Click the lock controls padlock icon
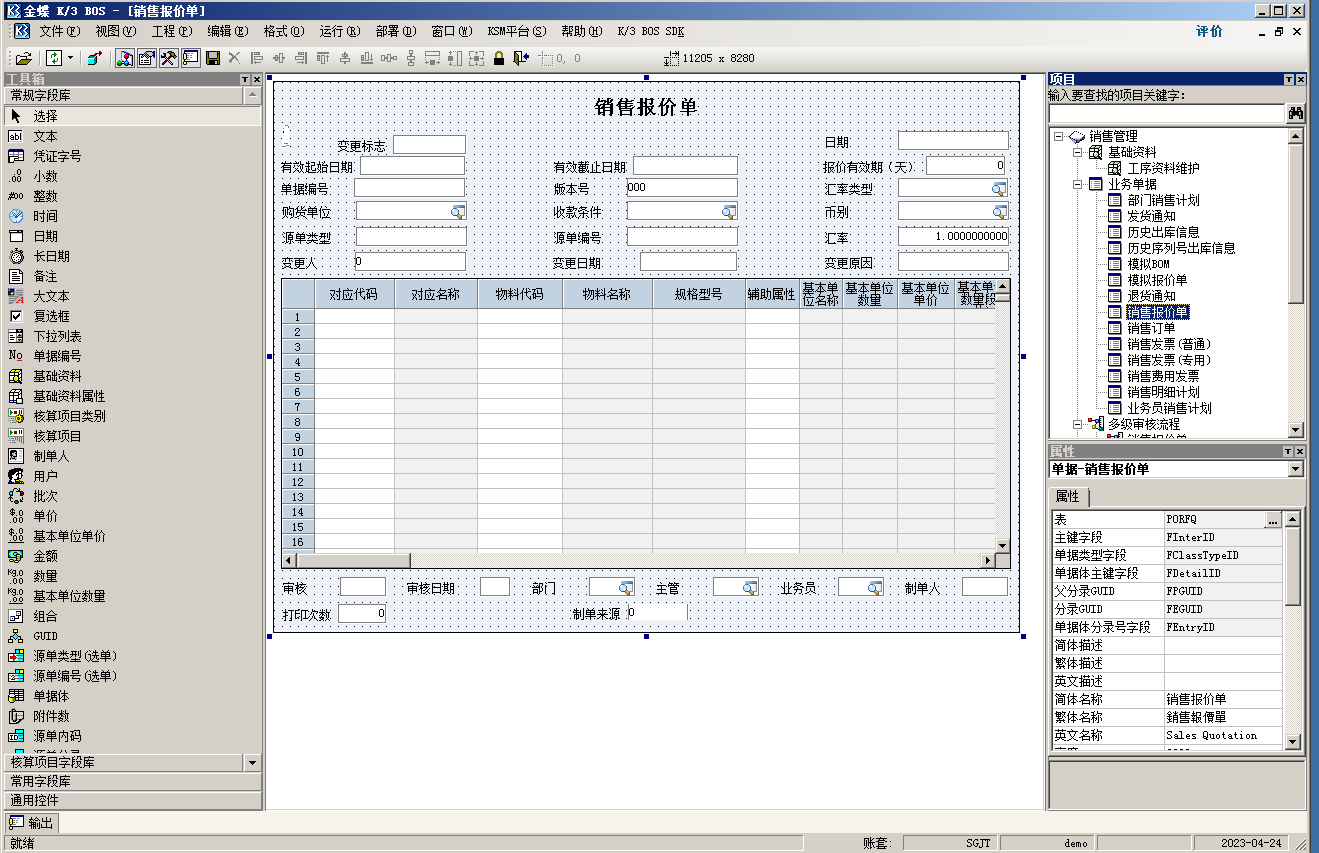The width and height of the screenshot is (1319, 853). (x=499, y=58)
